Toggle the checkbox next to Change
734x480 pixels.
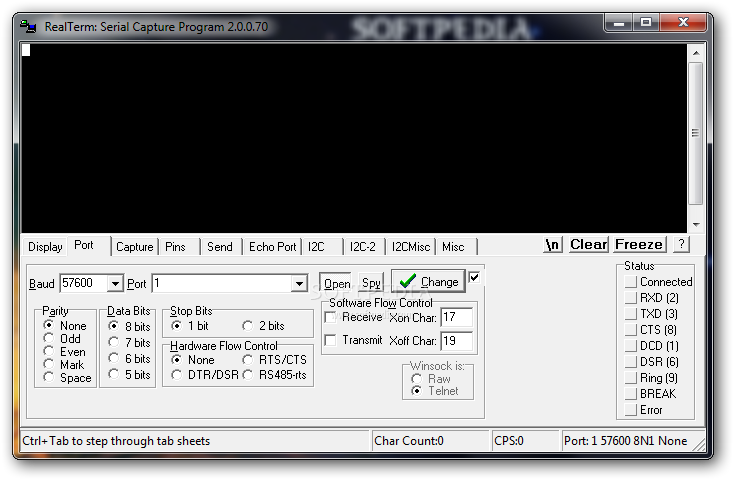(474, 277)
